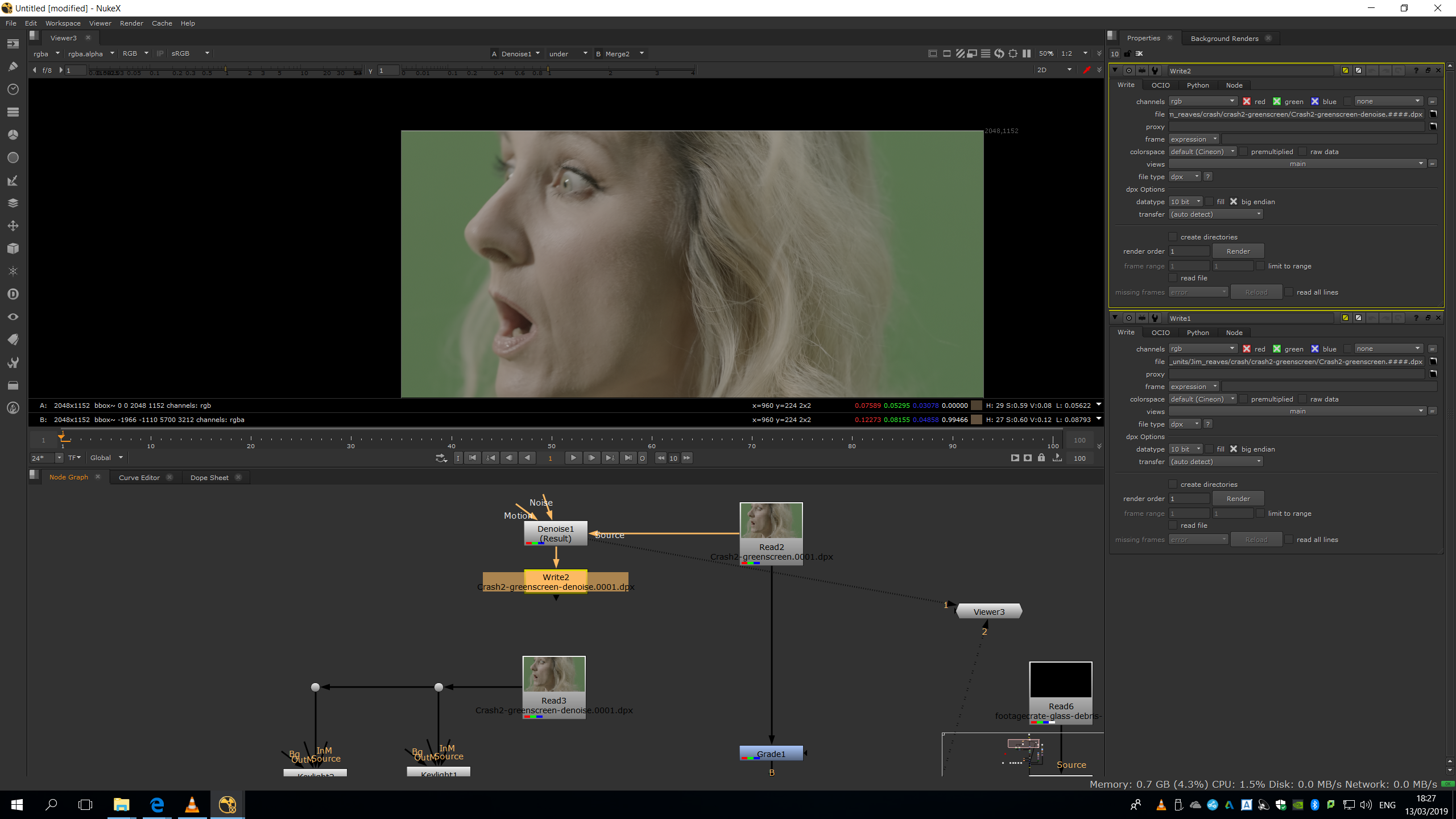
Task: Open the Write2 file type dpx dropdown
Action: point(1184,177)
